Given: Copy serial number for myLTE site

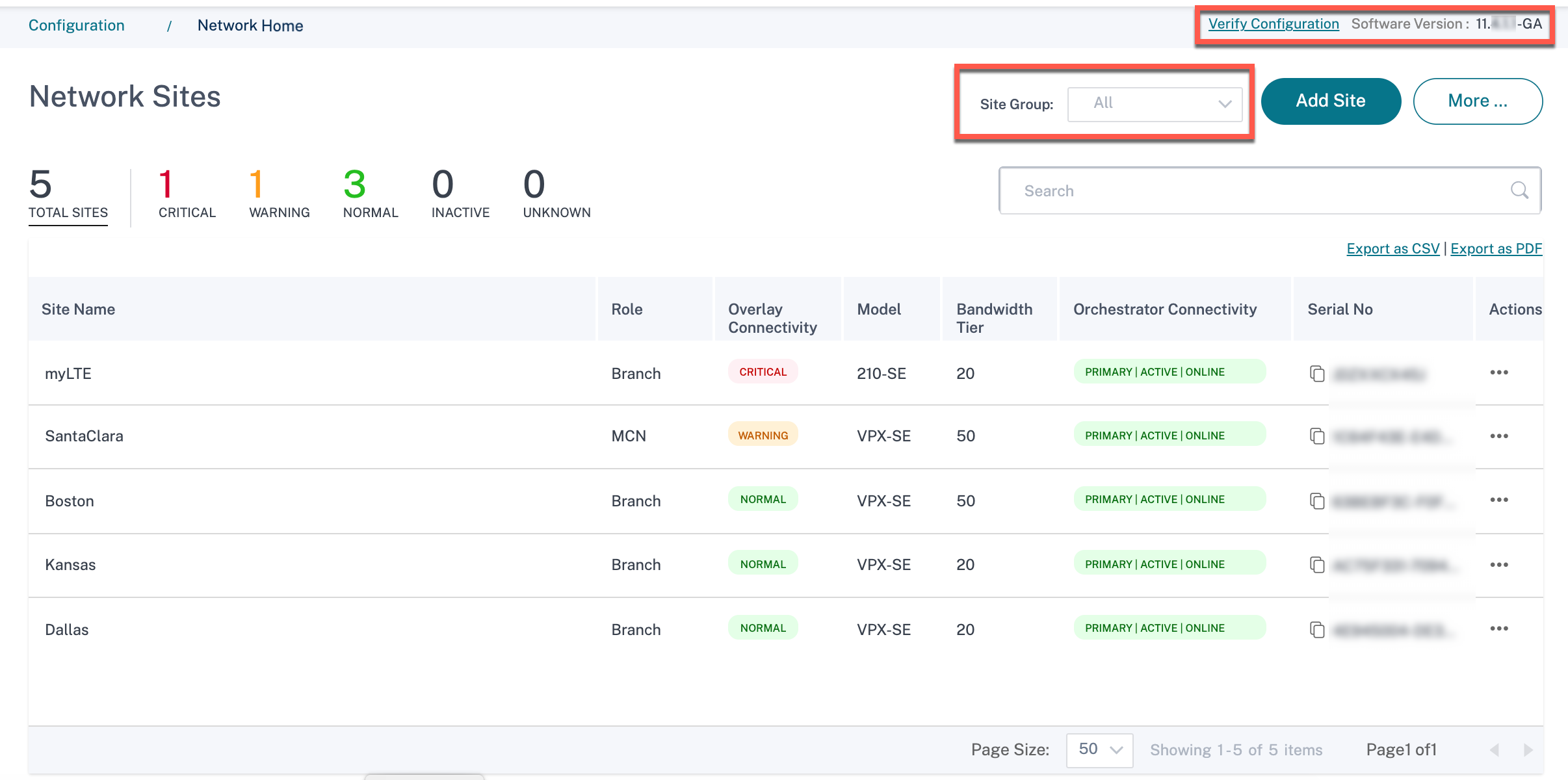Looking at the screenshot, I should [1317, 374].
